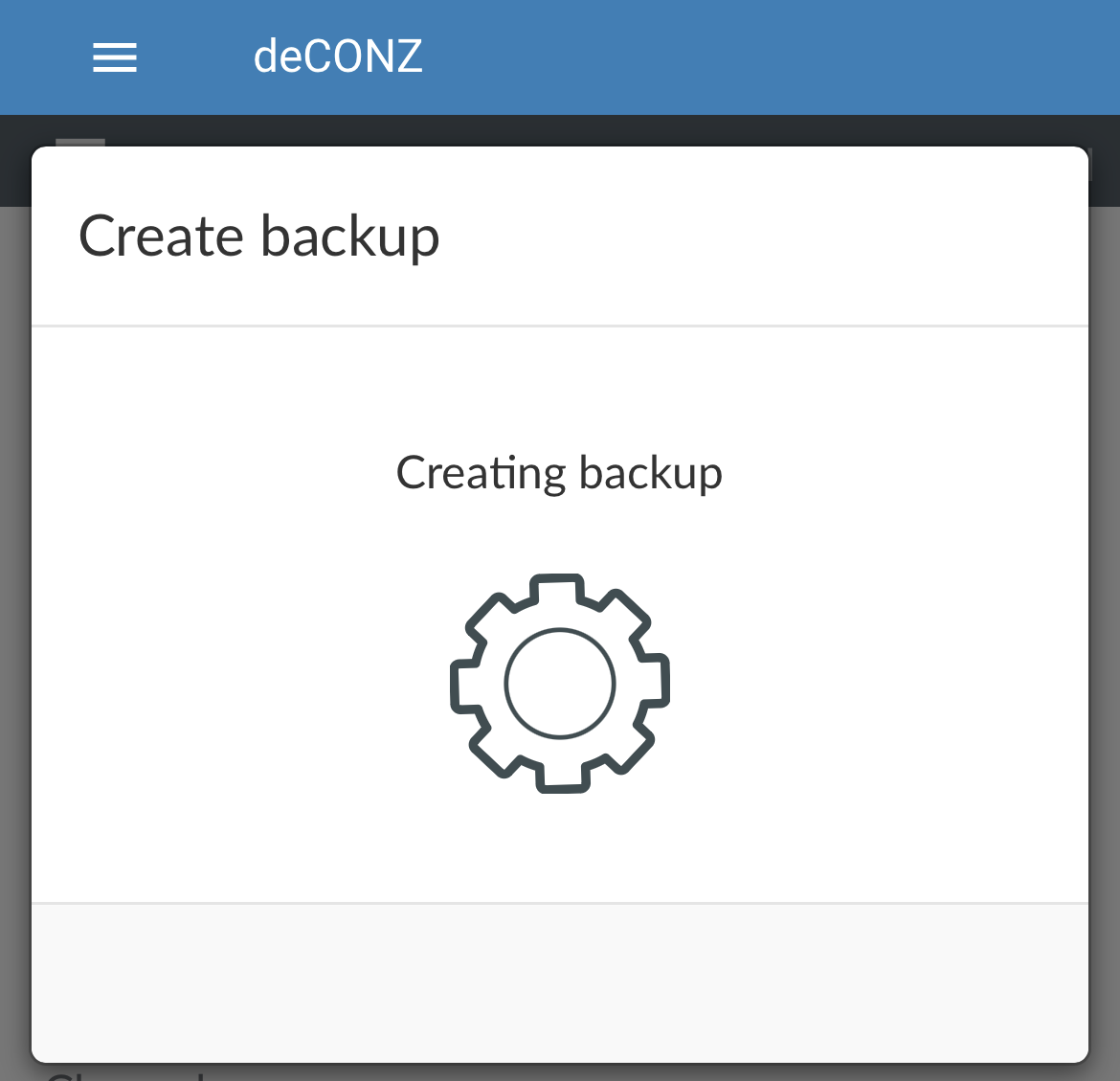Viewport: 1120px width, 1081px height.
Task: Click the dark toolbar strip above the dialog
Action: (x=574, y=130)
